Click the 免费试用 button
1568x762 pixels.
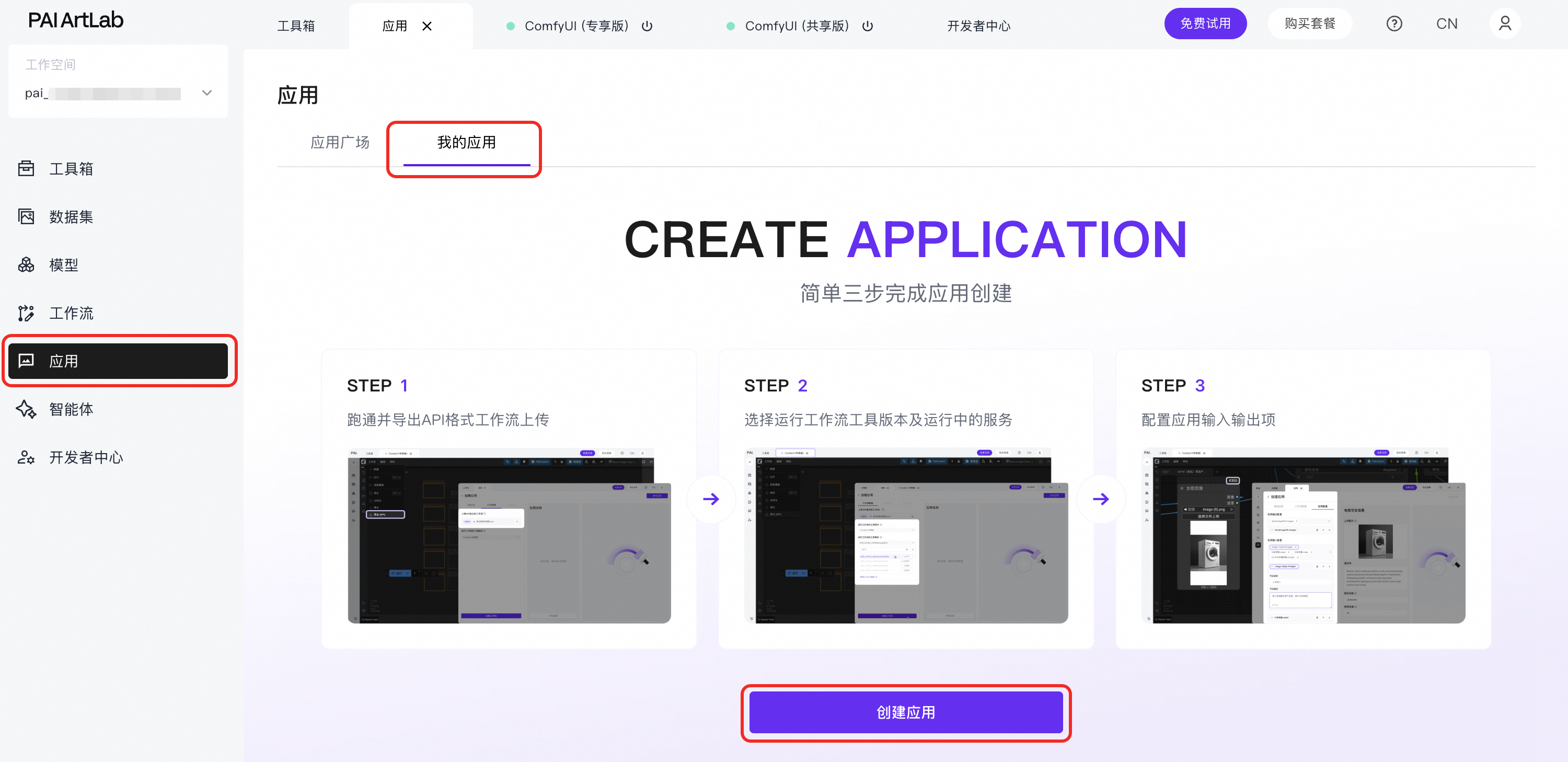point(1205,24)
